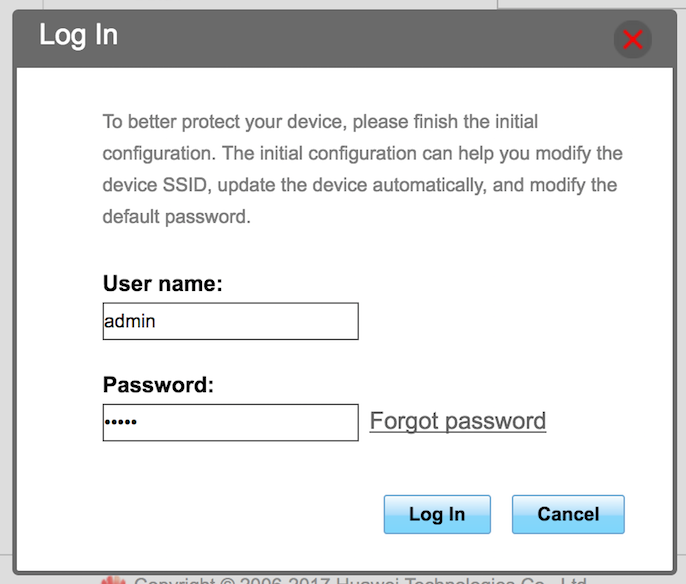Click the gray dialog header bar
The width and height of the screenshot is (686, 584).
point(345,39)
